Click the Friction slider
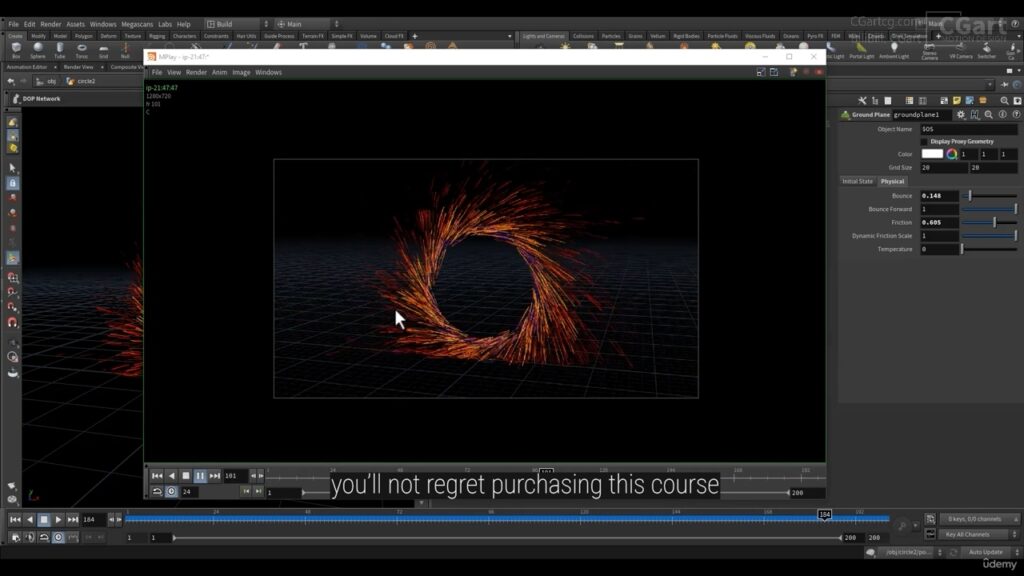Image resolution: width=1024 pixels, height=576 pixels. click(989, 223)
